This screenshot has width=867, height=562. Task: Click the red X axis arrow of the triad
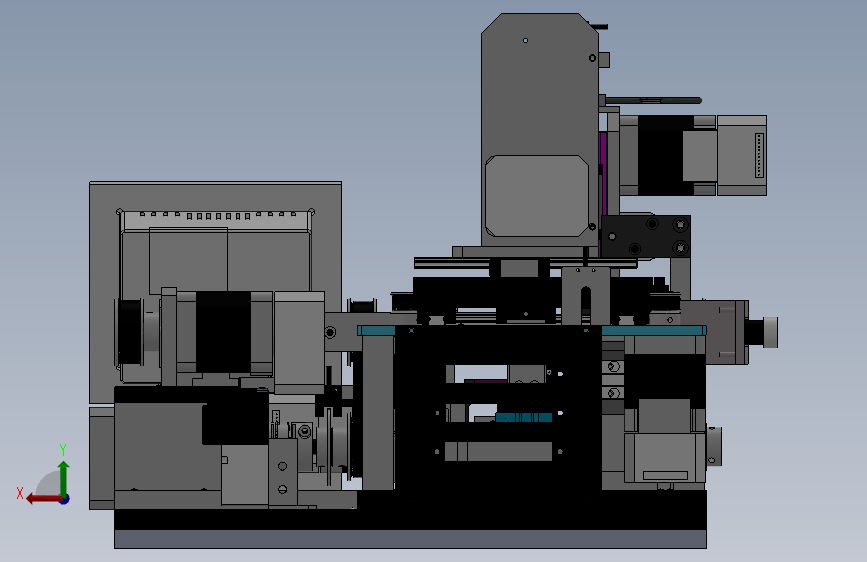point(43,499)
